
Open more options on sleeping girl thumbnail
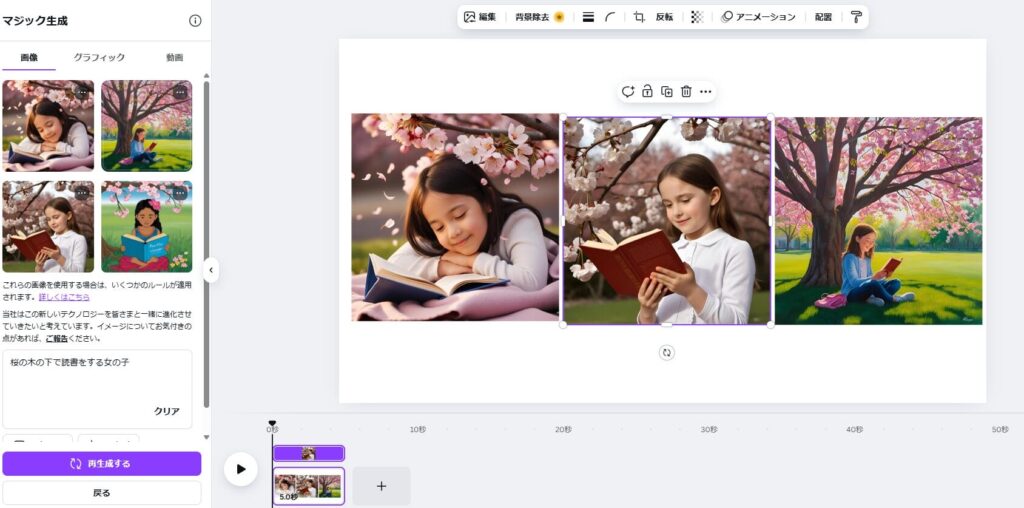click(82, 93)
